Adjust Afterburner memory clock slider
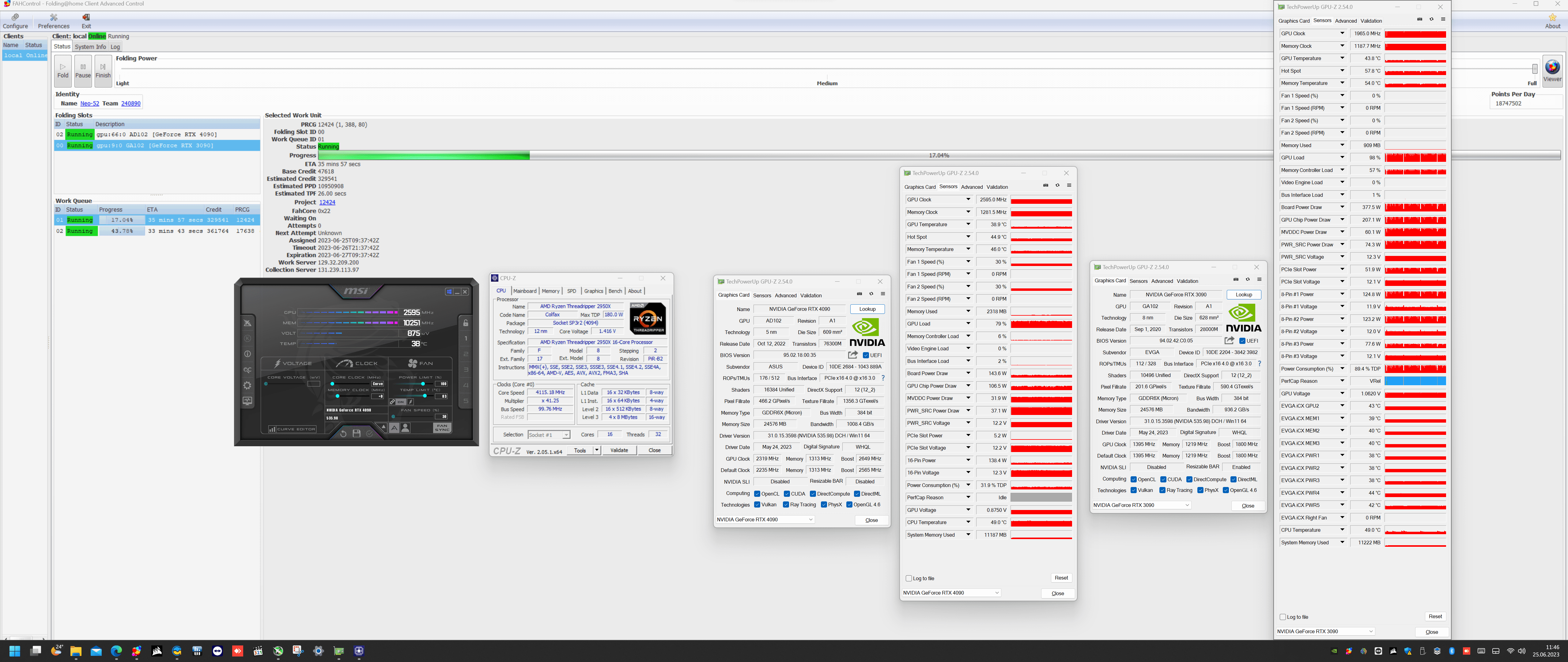 [337, 397]
